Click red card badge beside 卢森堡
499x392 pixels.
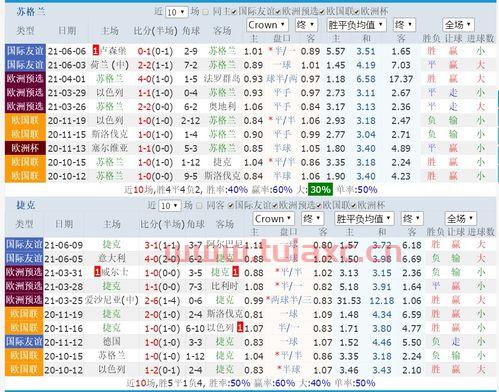(96, 51)
